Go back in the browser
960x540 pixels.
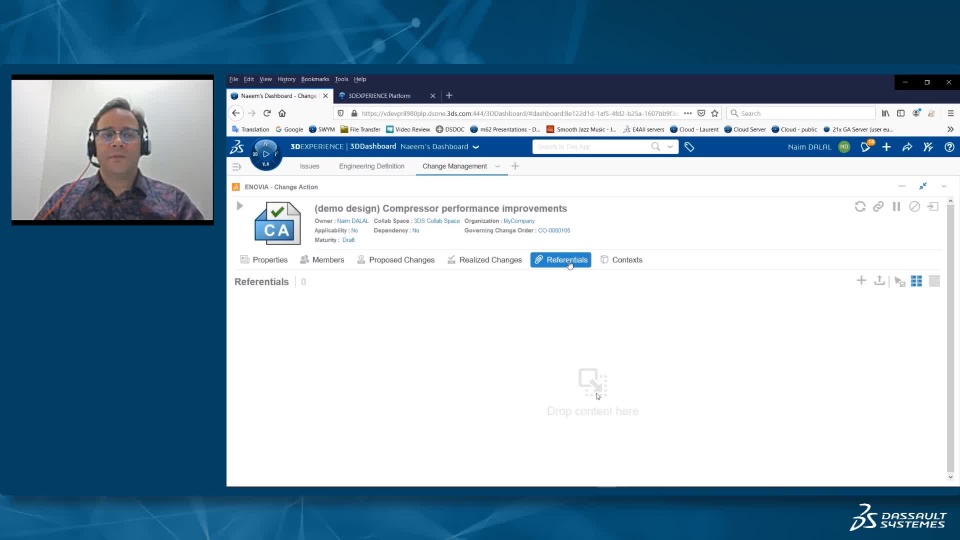point(236,113)
